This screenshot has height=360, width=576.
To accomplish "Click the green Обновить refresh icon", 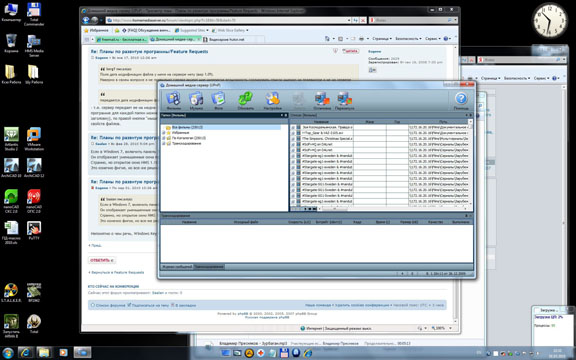I will click(x=245, y=101).
